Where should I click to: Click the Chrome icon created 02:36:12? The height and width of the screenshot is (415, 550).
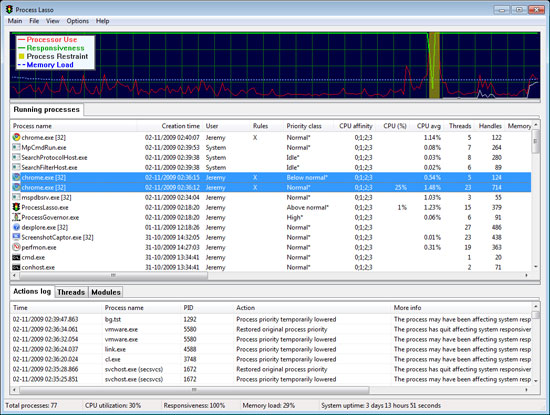click(16, 187)
